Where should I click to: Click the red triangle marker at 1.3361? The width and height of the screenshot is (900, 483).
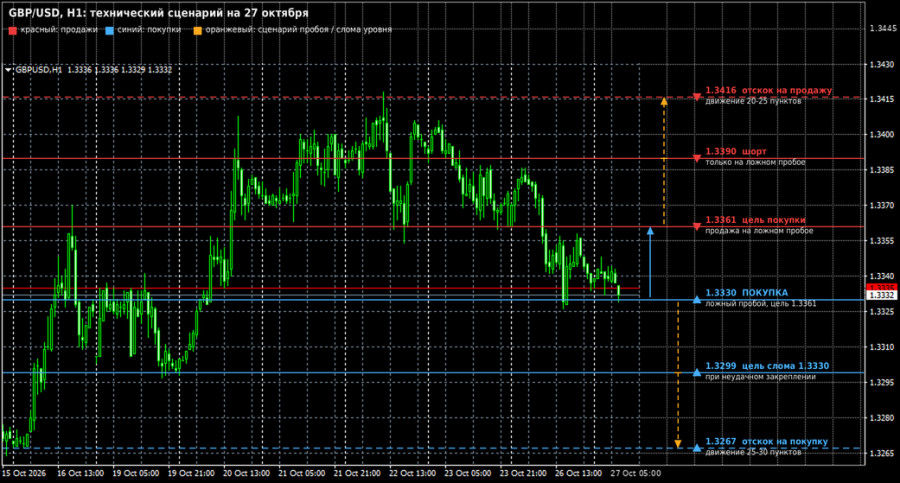click(696, 226)
